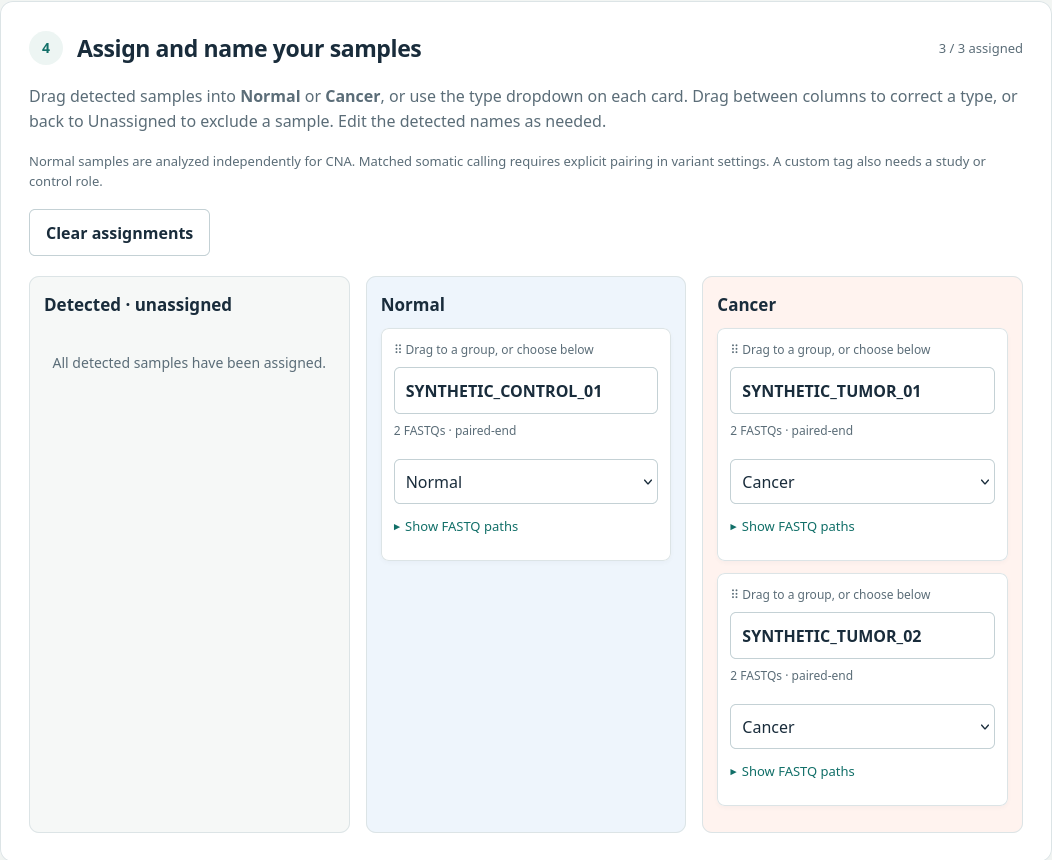Click the 'Detected · unassigned' column title

(x=138, y=305)
